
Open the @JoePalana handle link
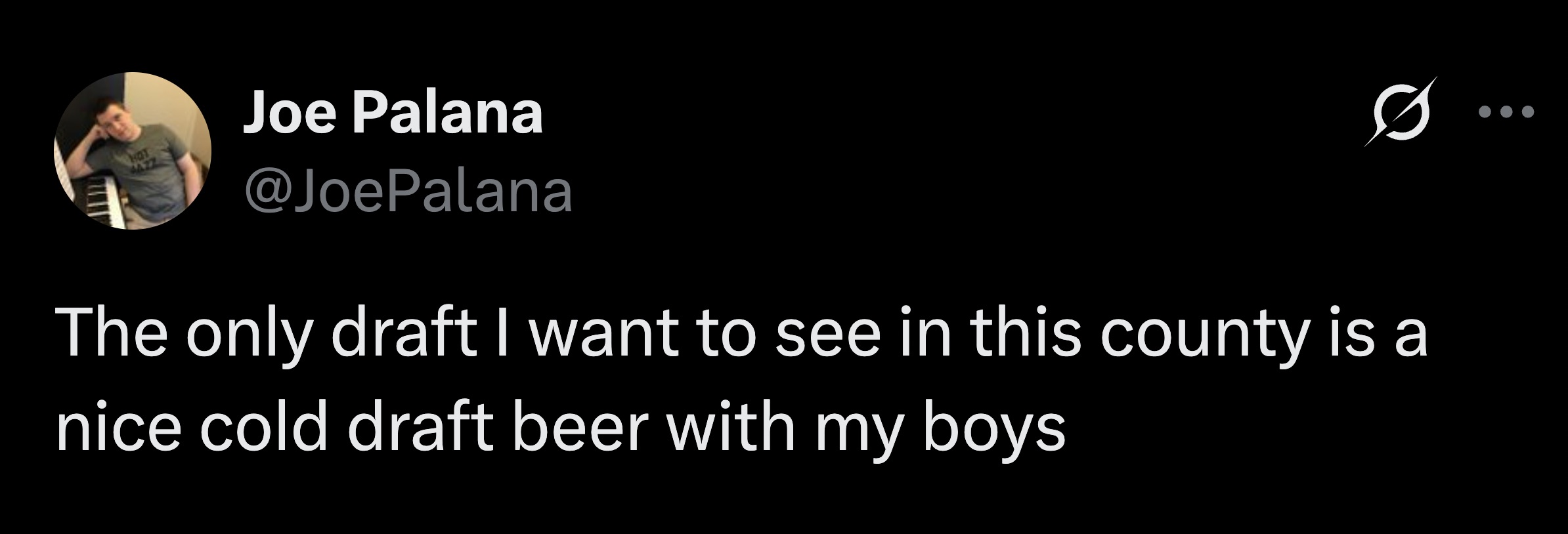(408, 192)
